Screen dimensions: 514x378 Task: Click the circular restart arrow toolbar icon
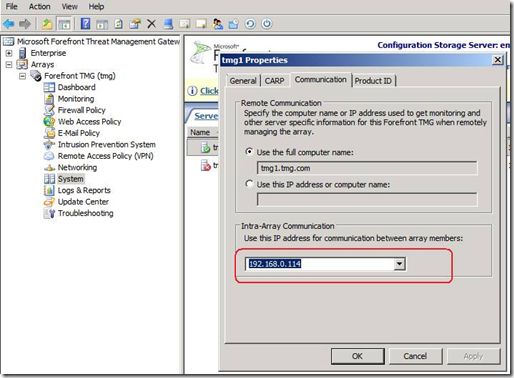coord(250,24)
